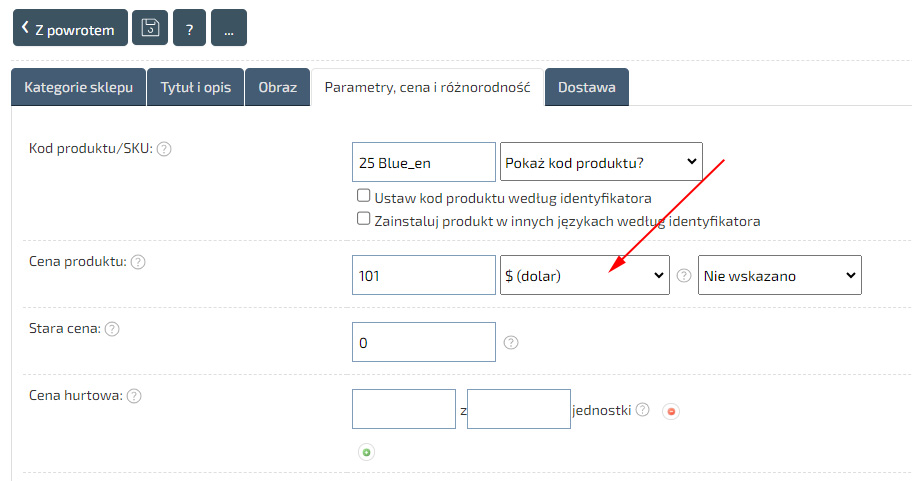Remove wholesale price row with red icon
912x481 pixels.
(671, 411)
